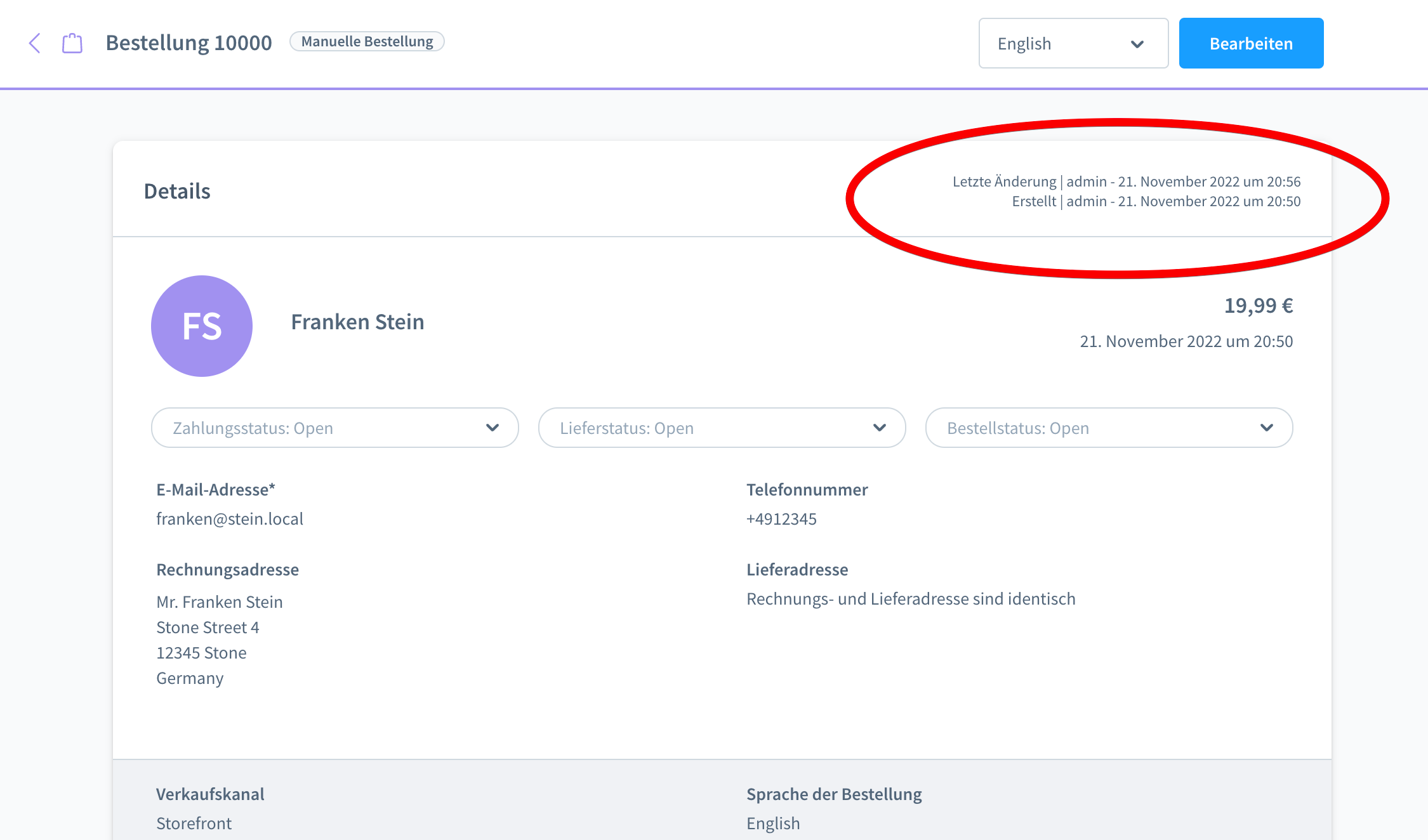Screen dimensions: 1428x840
Task: Click the order total 19,99 €
Action: [x=1259, y=306]
